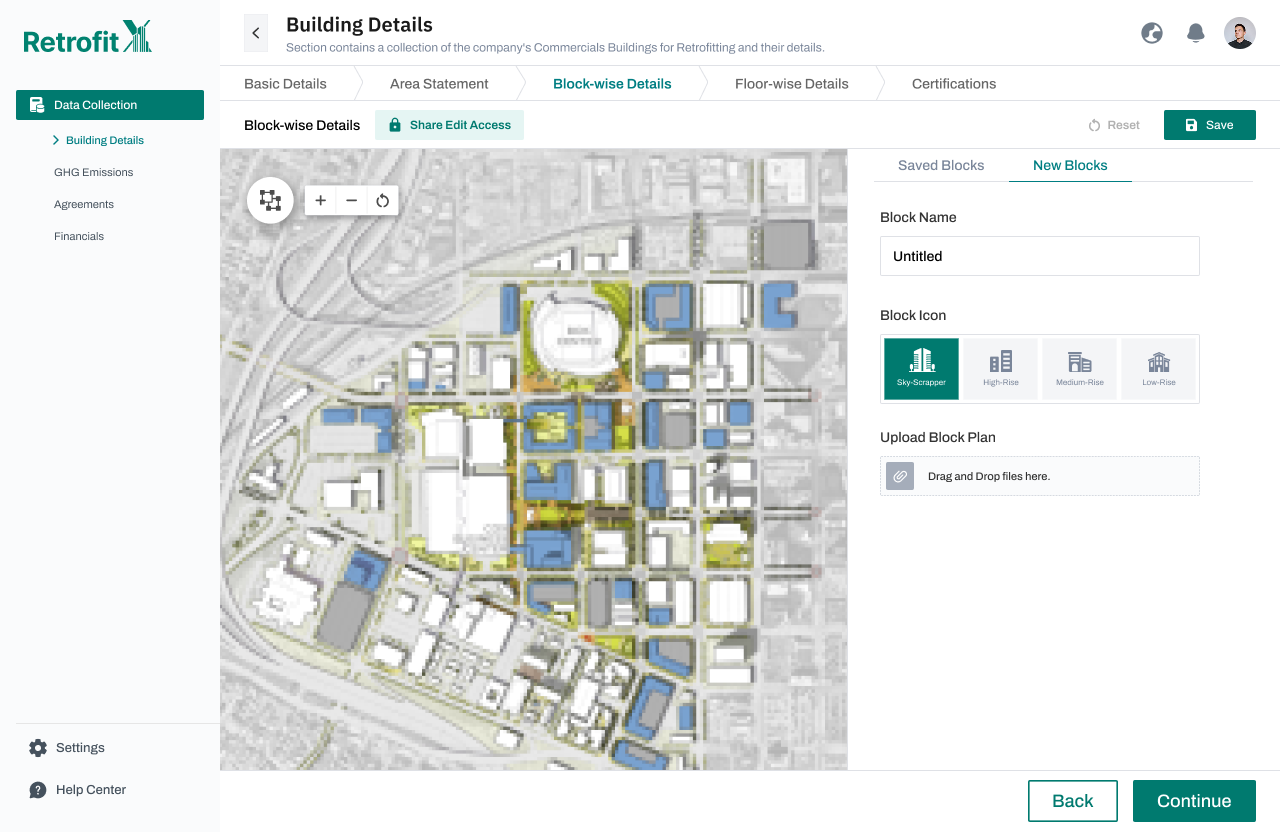Click the Upload Block Plan label

click(938, 437)
